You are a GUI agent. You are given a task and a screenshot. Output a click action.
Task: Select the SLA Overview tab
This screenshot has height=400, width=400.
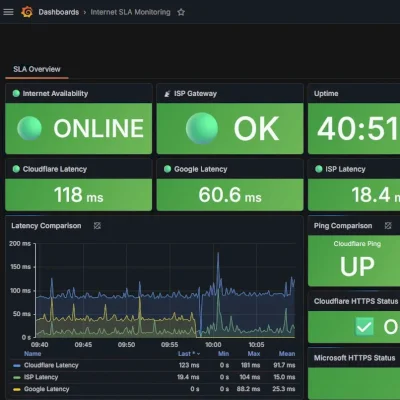point(37,69)
